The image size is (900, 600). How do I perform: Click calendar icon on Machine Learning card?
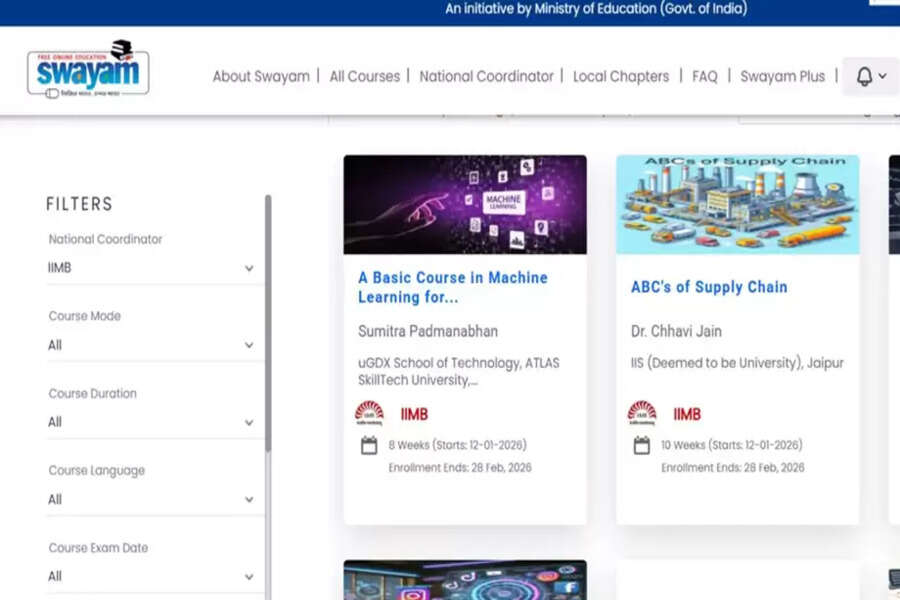tap(369, 445)
